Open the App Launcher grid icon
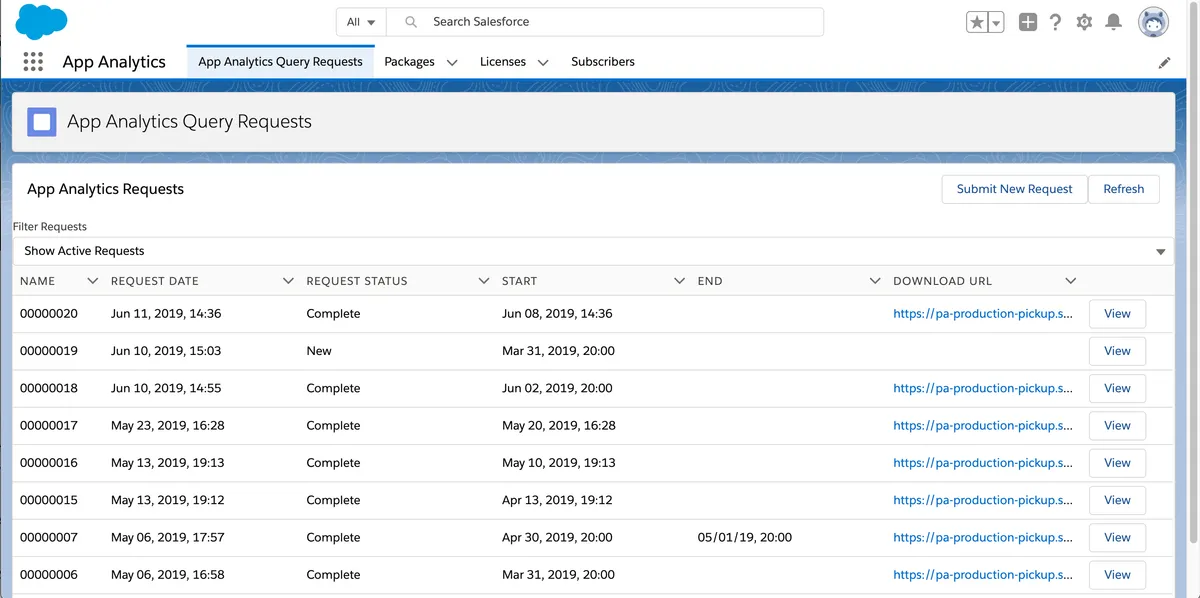Viewport: 1200px width, 598px height. coord(33,62)
